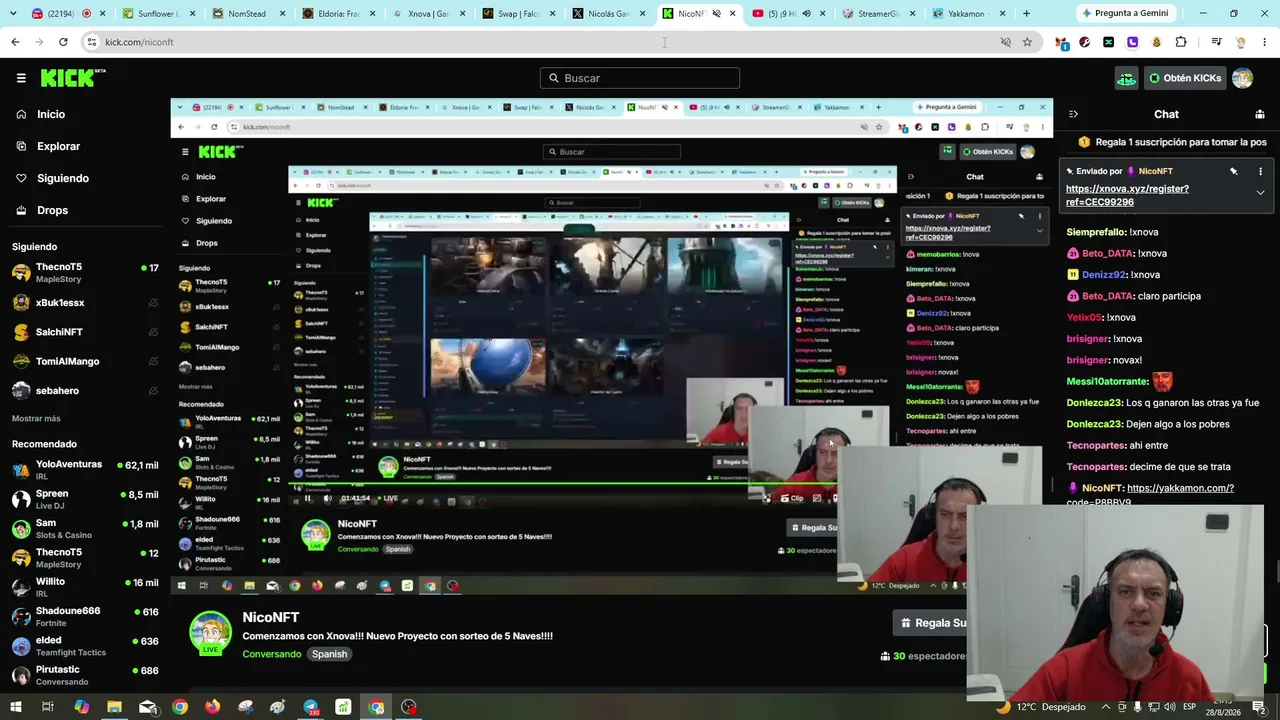1280x720 pixels.
Task: Open the Kick hamburger menu
Action: pos(21,78)
